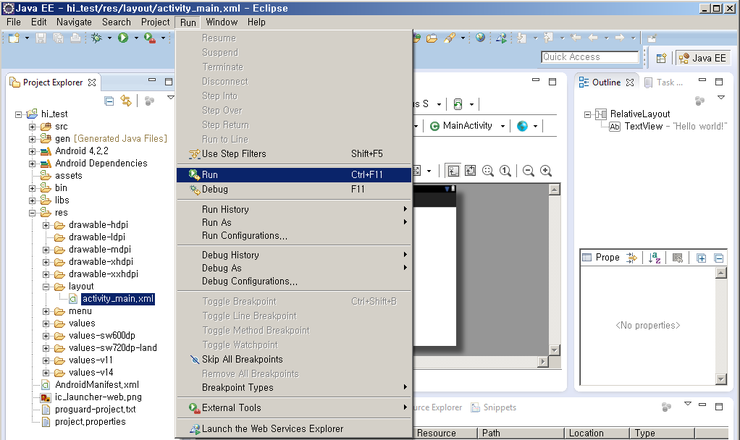Click editor vertical scrollbar down arrow
The image size is (740, 440).
(x=555, y=350)
